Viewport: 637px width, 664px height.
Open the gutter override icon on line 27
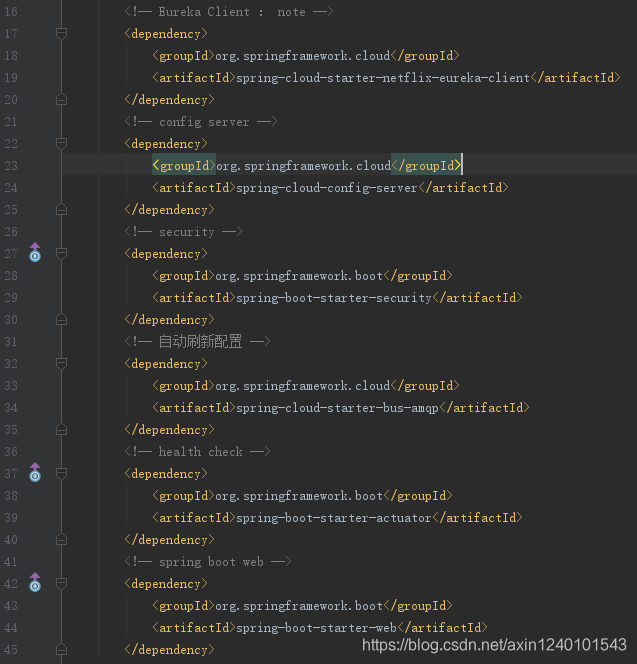click(x=35, y=252)
